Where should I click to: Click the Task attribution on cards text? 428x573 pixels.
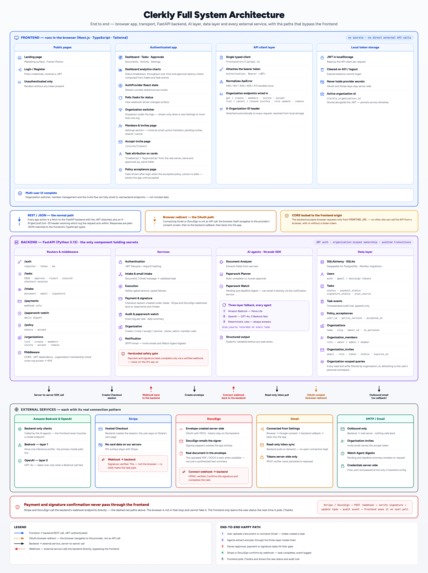click(141, 153)
